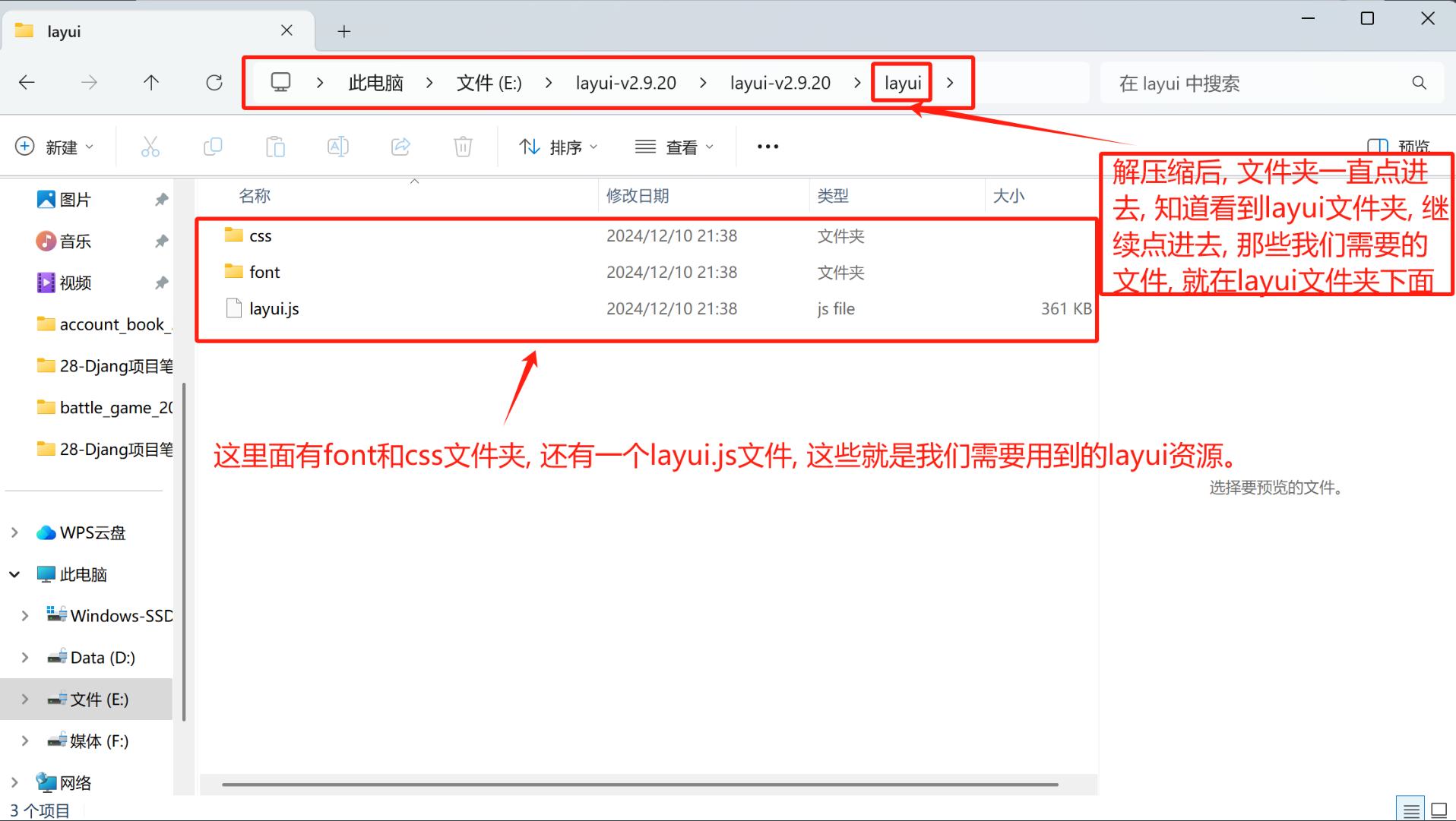Switch to large icons view in status bar
The height and width of the screenshot is (821, 1456).
(x=1439, y=810)
